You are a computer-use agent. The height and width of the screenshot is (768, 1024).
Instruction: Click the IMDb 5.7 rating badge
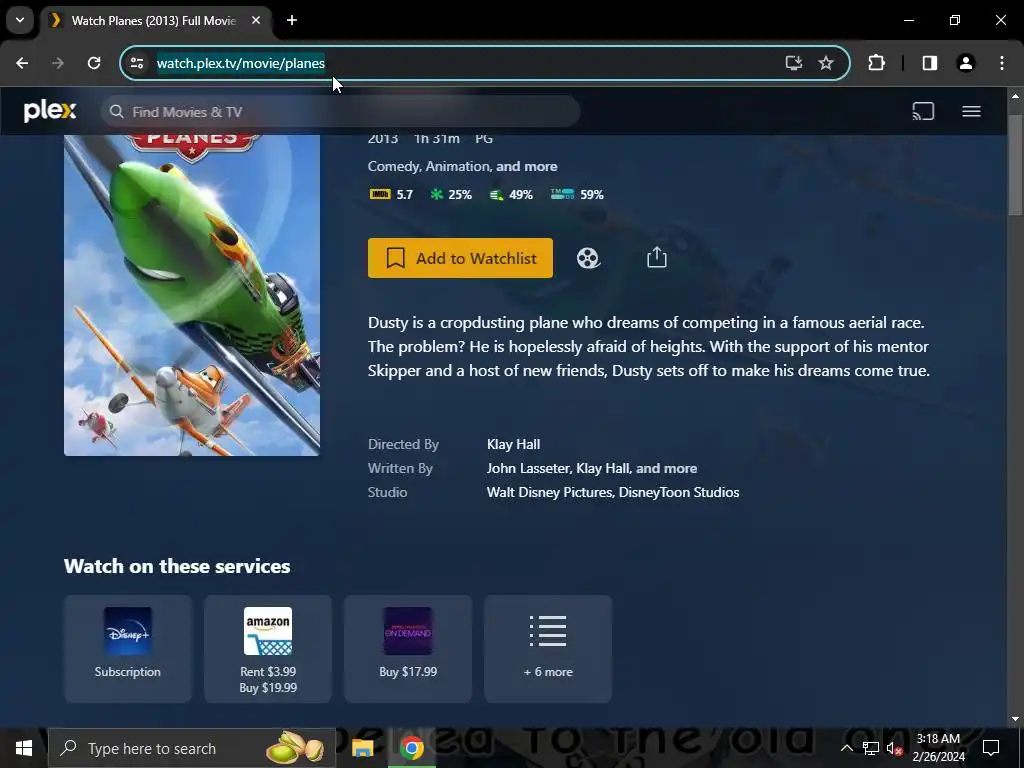(x=391, y=195)
